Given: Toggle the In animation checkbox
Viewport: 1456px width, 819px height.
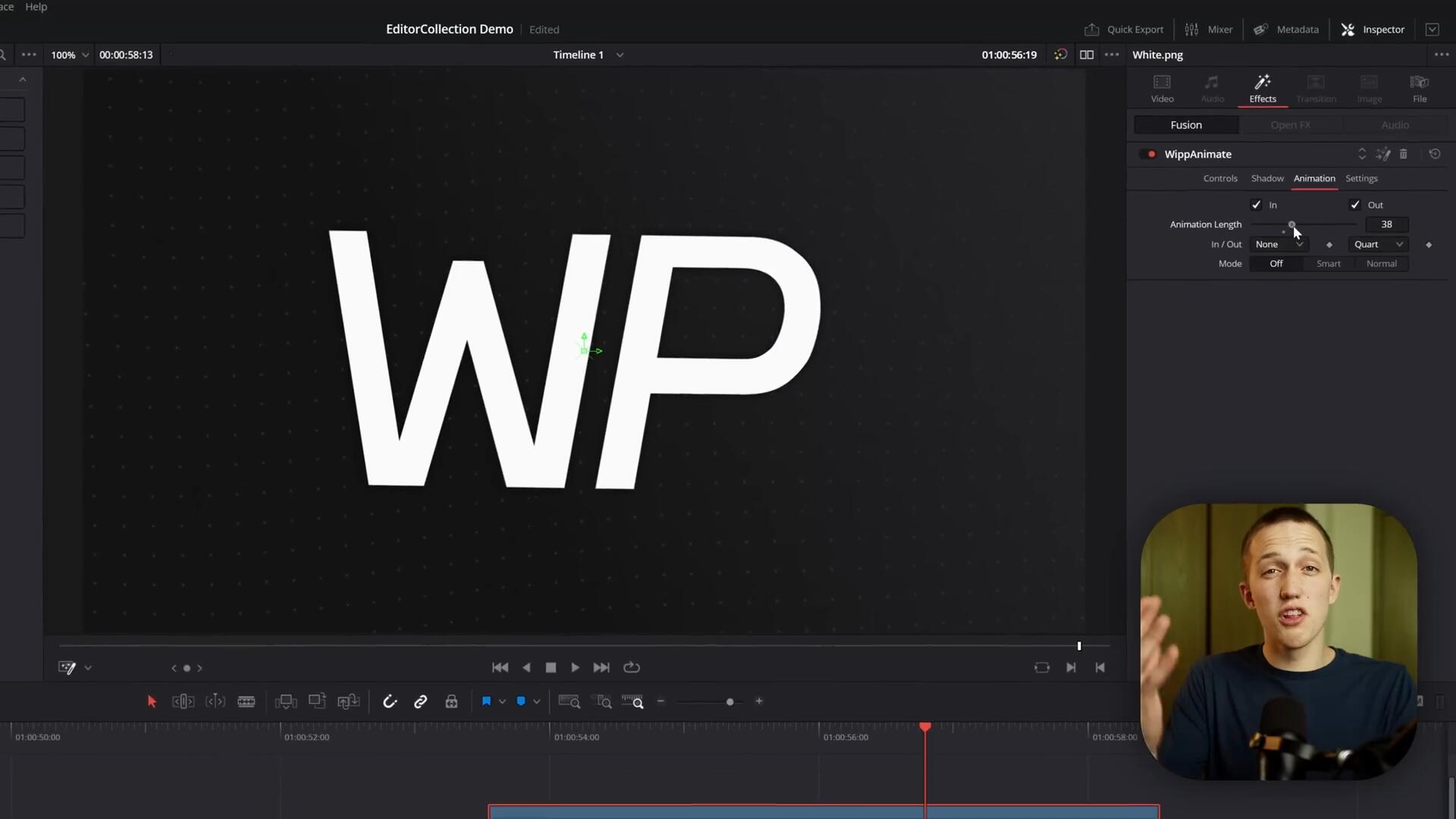Looking at the screenshot, I should point(1257,204).
